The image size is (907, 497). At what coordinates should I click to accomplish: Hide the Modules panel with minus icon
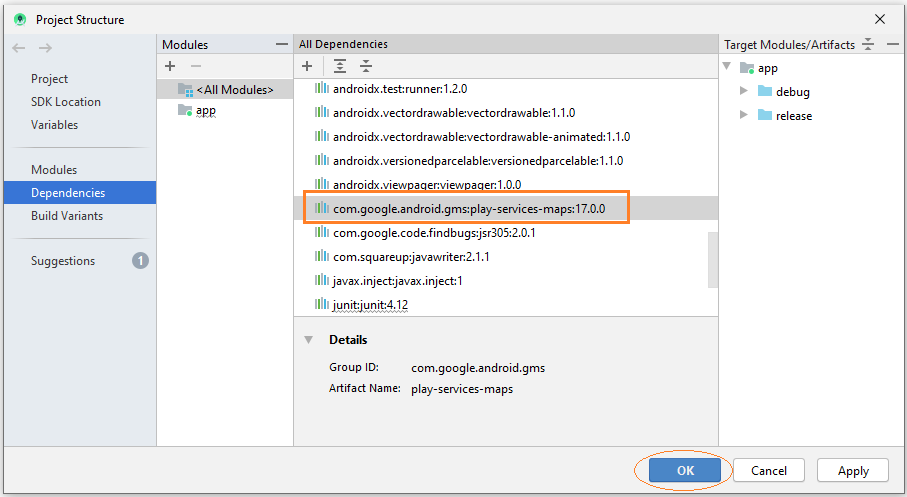(282, 45)
